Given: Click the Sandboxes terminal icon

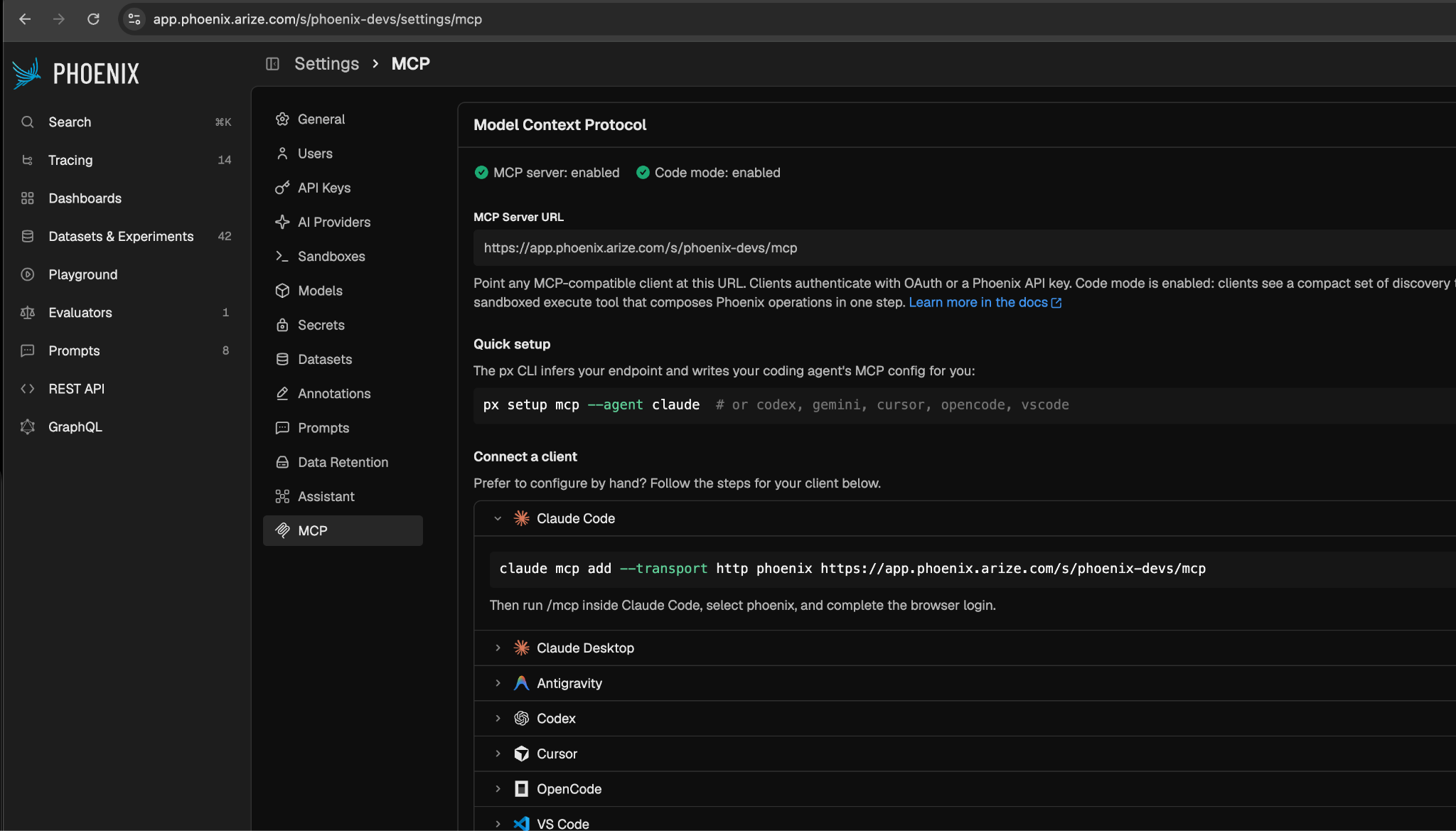Looking at the screenshot, I should pyautogui.click(x=282, y=257).
